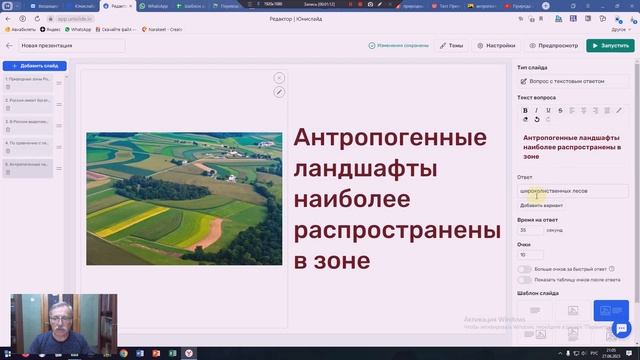Reload the page in the browser
Image resolution: width=640 pixels, height=360 pixels.
tap(37, 19)
